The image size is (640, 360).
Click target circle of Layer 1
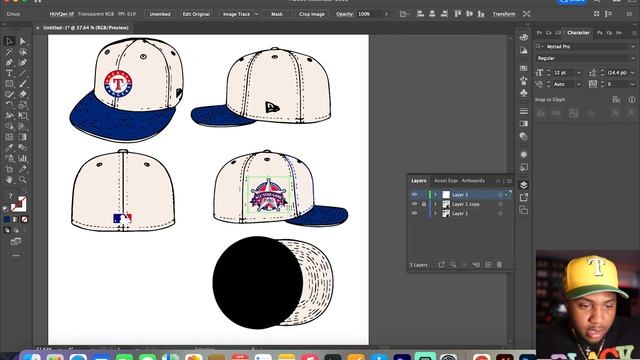(x=500, y=213)
